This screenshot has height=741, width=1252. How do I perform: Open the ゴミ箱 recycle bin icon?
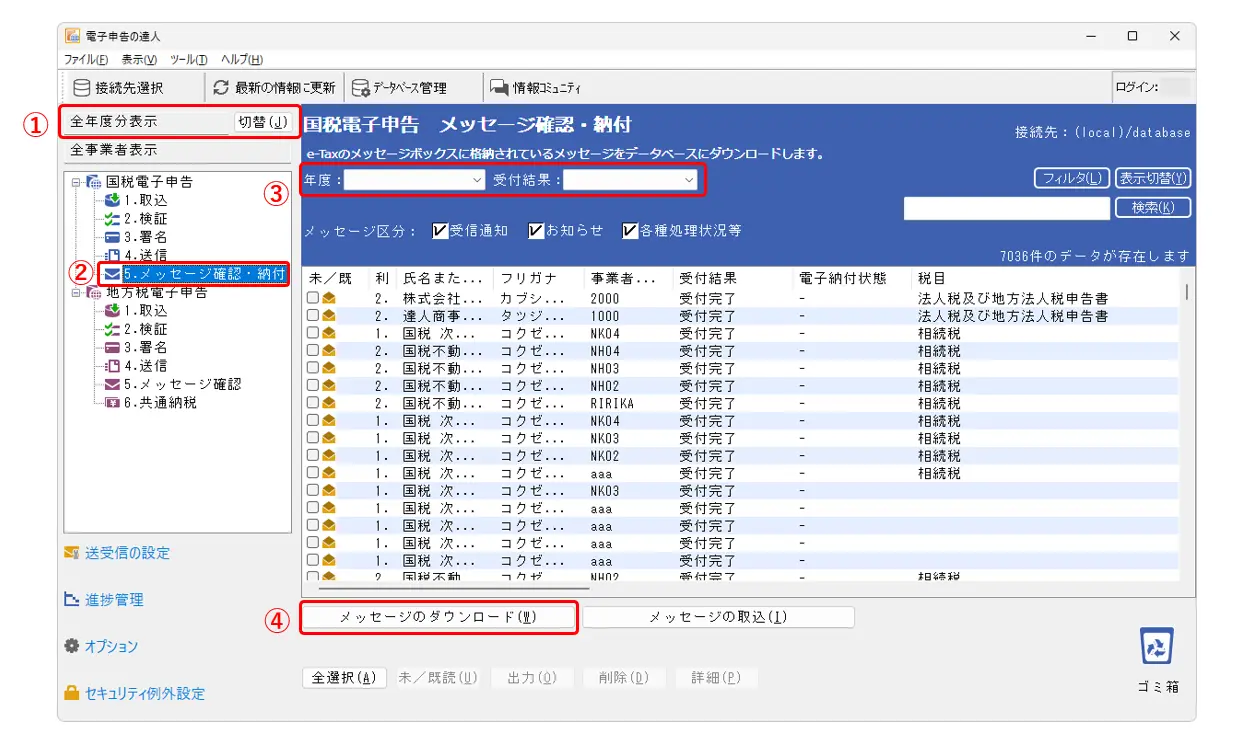1155,647
